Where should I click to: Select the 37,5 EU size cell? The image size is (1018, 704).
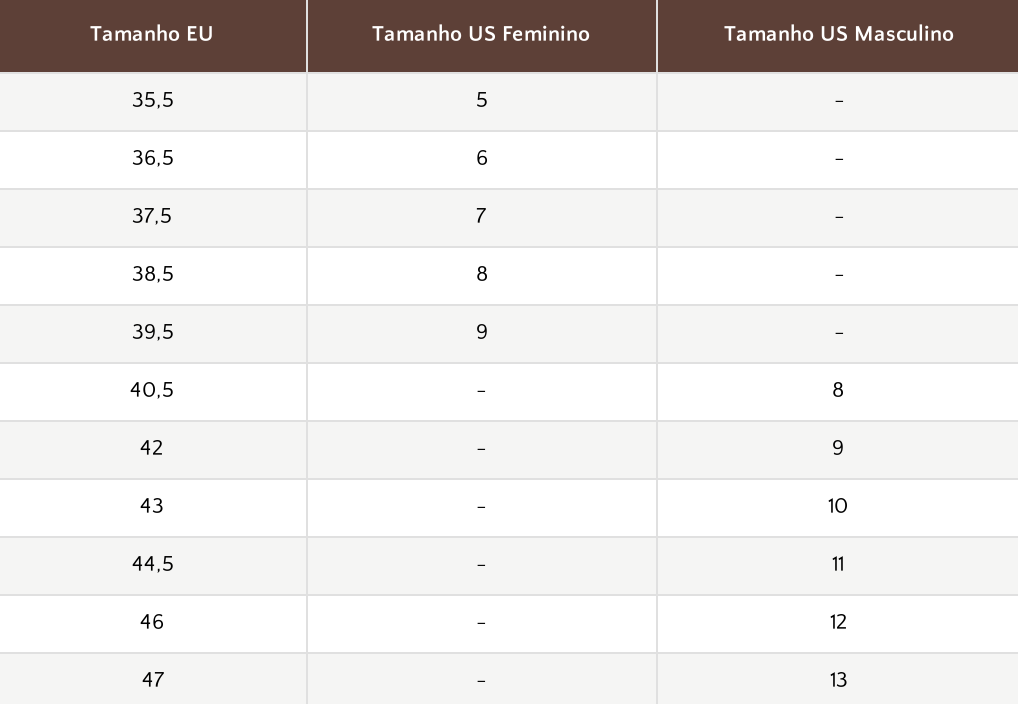[153, 218]
